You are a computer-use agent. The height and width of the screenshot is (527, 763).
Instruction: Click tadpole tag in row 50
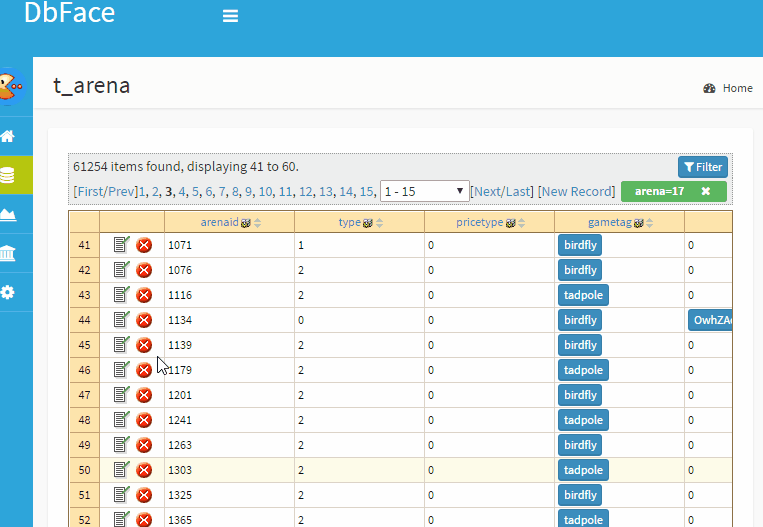click(583, 470)
